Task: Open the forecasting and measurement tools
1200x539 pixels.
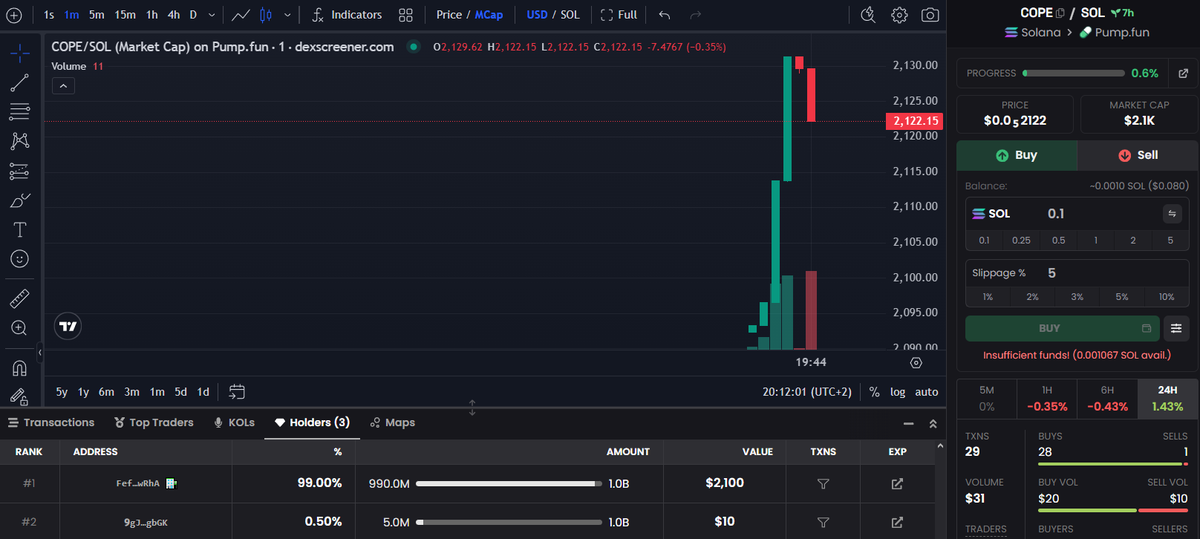Action: click(x=19, y=171)
